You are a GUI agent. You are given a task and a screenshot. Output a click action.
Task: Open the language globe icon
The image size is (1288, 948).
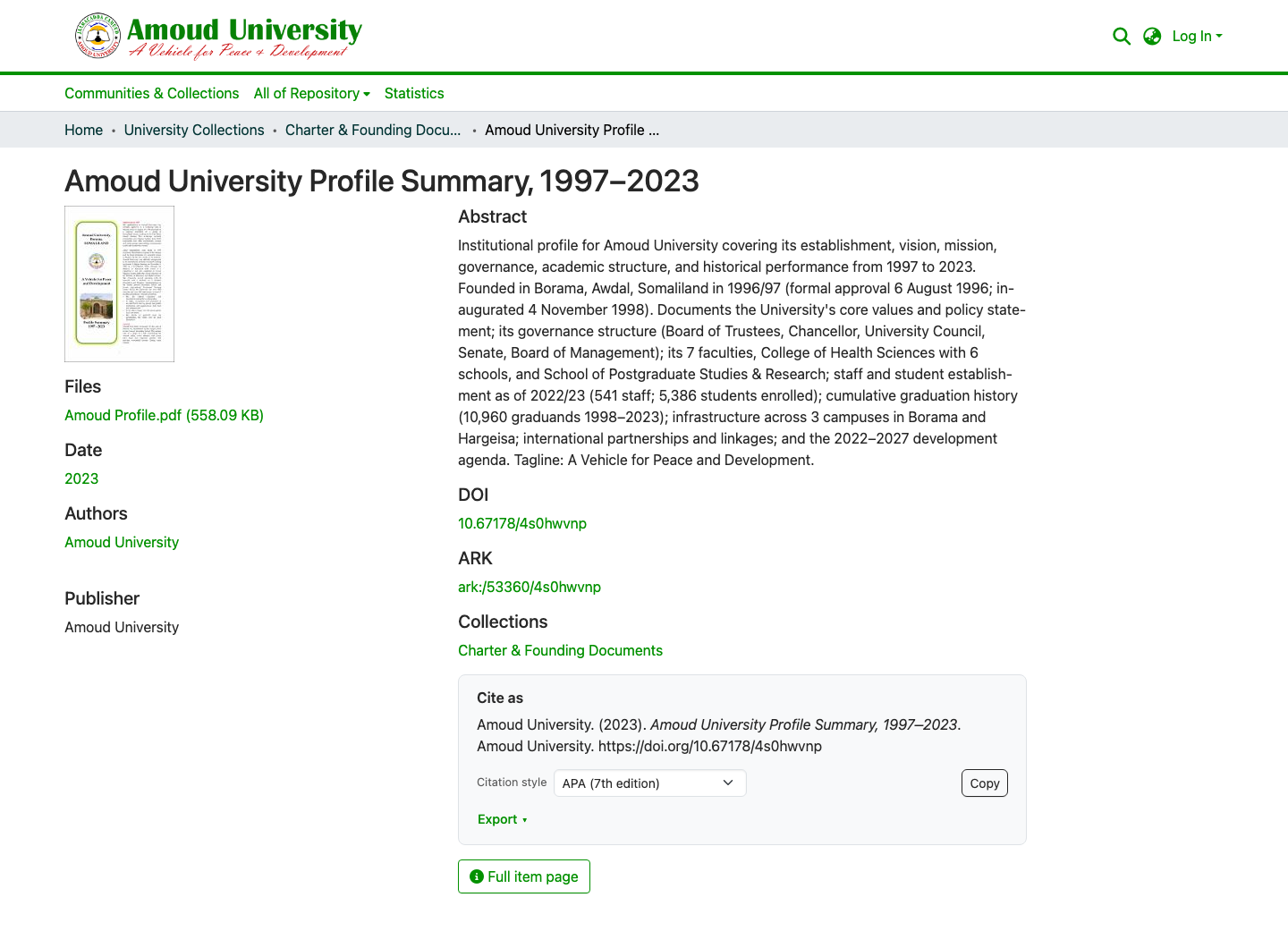pos(1152,37)
